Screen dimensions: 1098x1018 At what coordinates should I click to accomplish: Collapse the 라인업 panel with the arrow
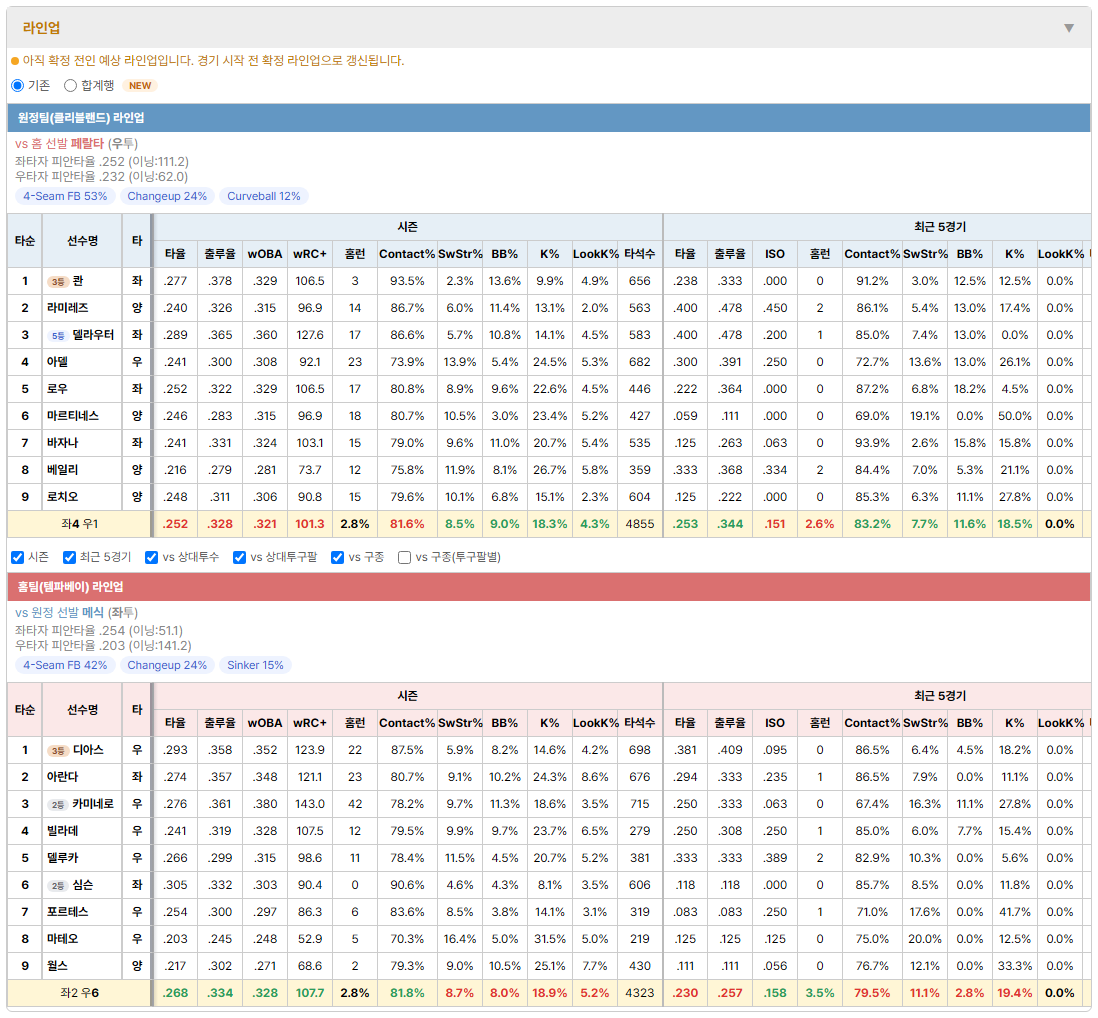[x=1069, y=28]
